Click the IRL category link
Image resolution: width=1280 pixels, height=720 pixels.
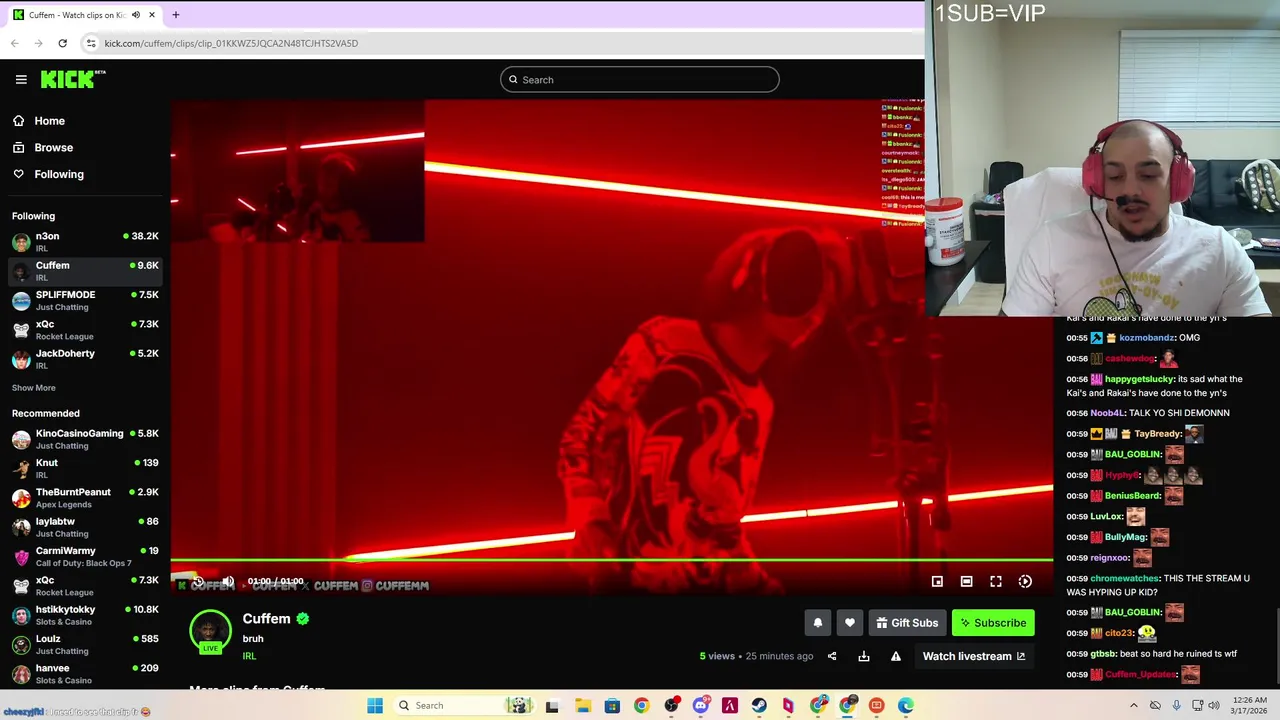tap(249, 656)
